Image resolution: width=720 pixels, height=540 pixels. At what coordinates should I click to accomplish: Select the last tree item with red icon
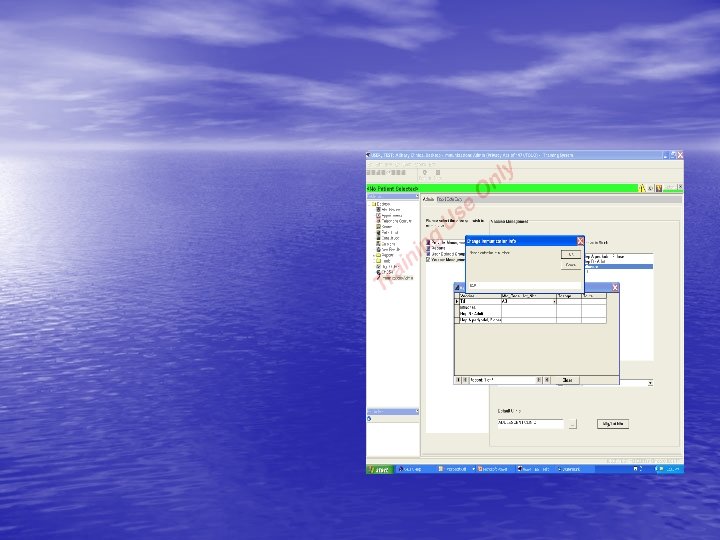(x=395, y=278)
